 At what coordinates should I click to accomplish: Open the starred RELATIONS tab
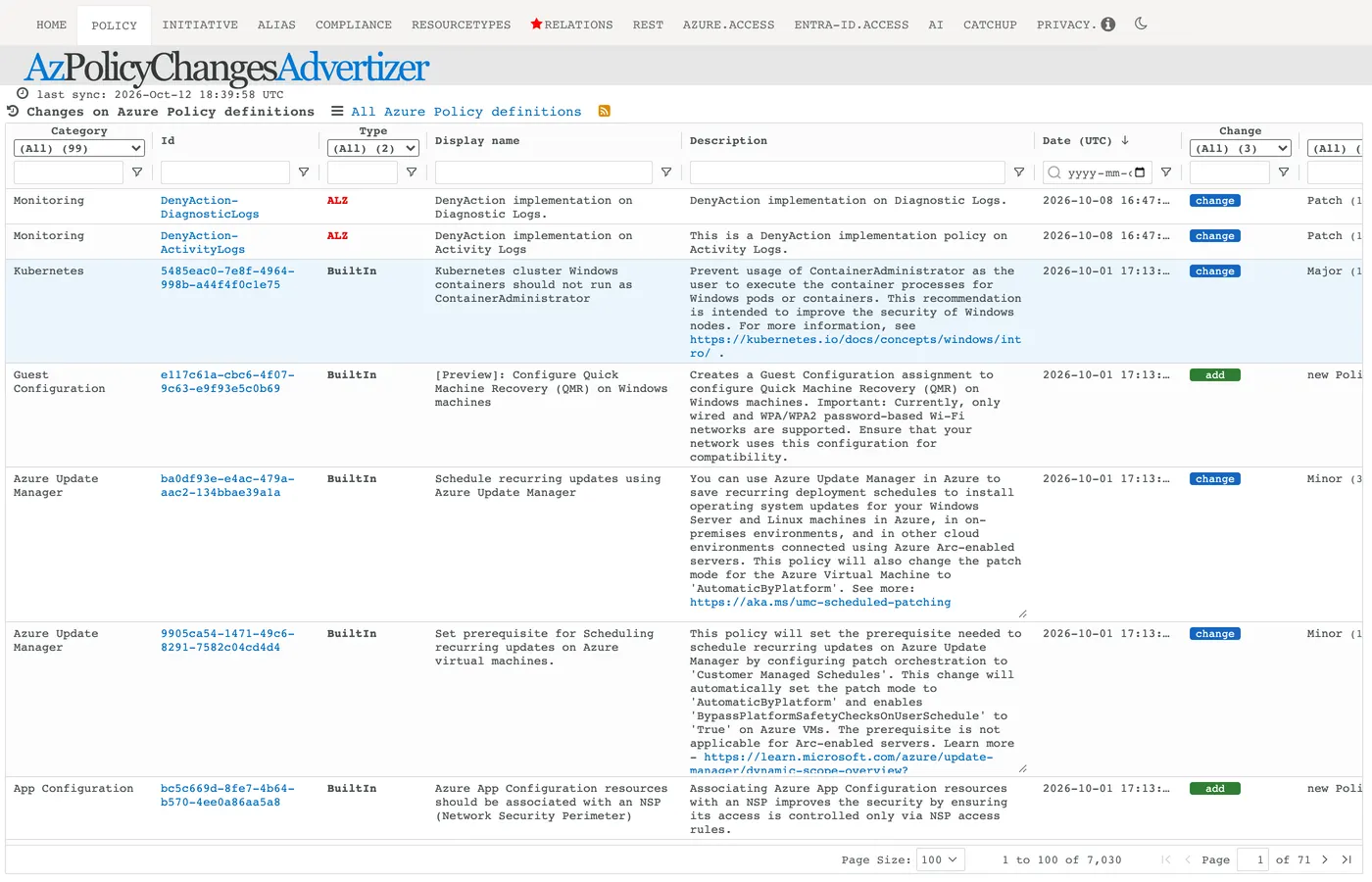[571, 24]
